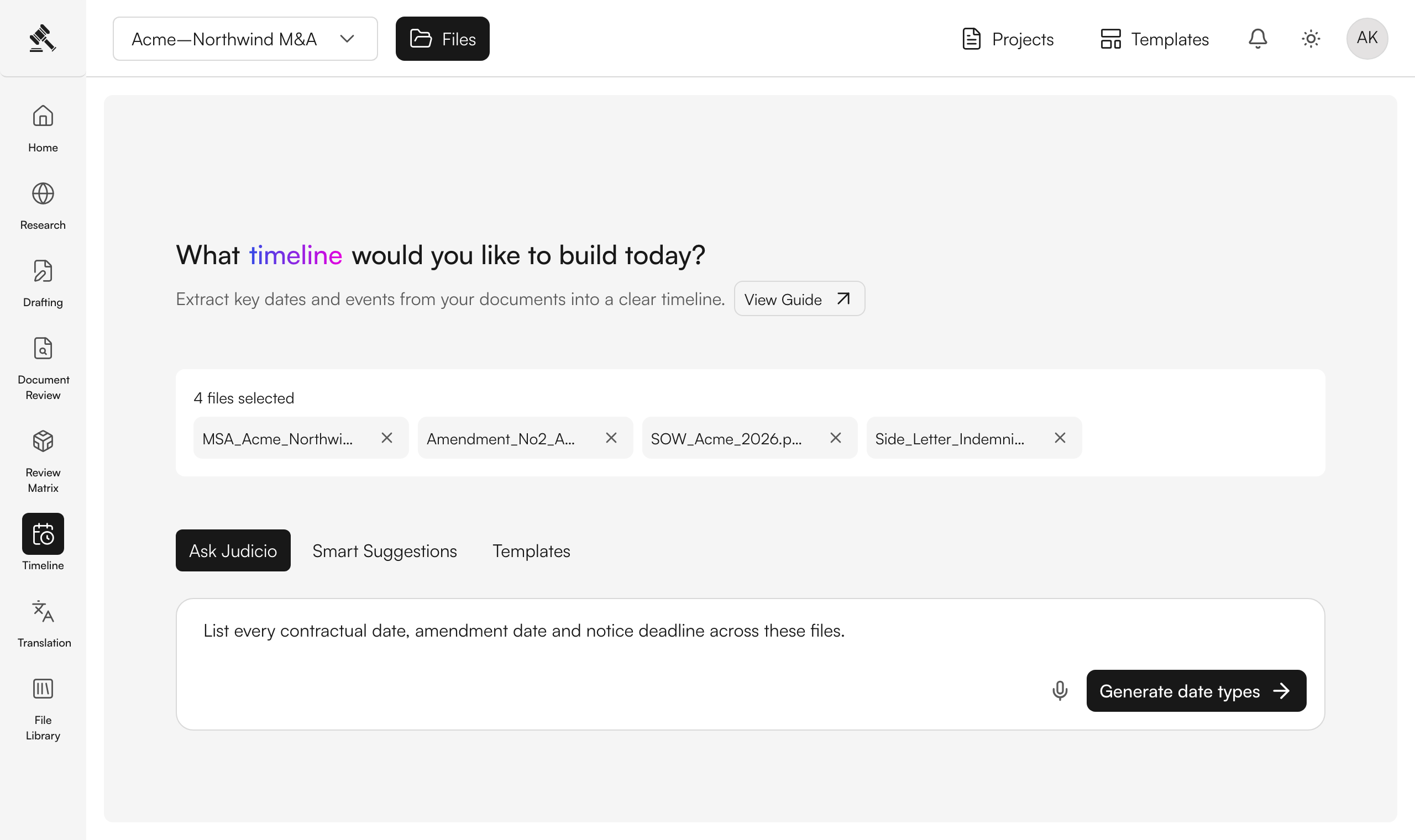Open the Research section
Image resolution: width=1415 pixels, height=840 pixels.
(43, 206)
